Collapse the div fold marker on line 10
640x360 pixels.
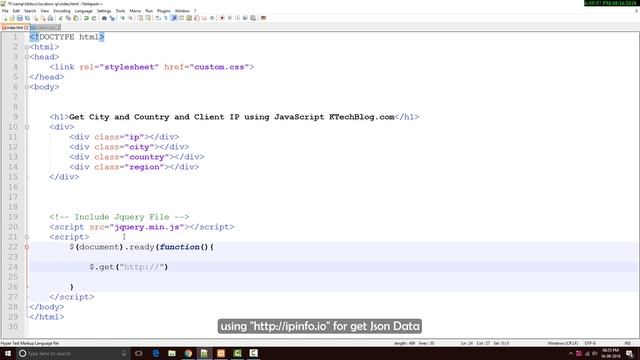27,127
